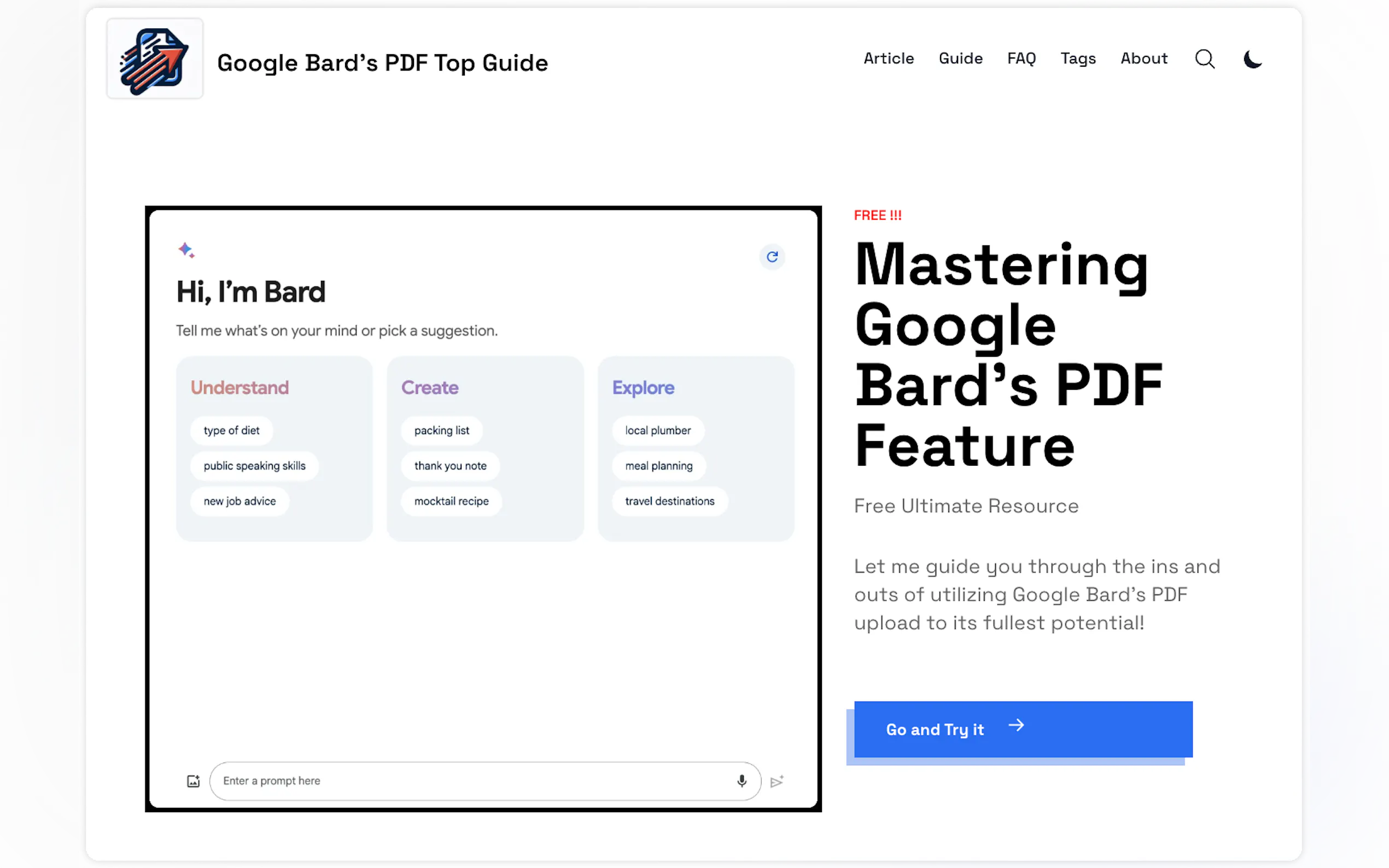
Task: Click the 'Let me guide you through' paragraph
Action: pyautogui.click(x=1036, y=594)
